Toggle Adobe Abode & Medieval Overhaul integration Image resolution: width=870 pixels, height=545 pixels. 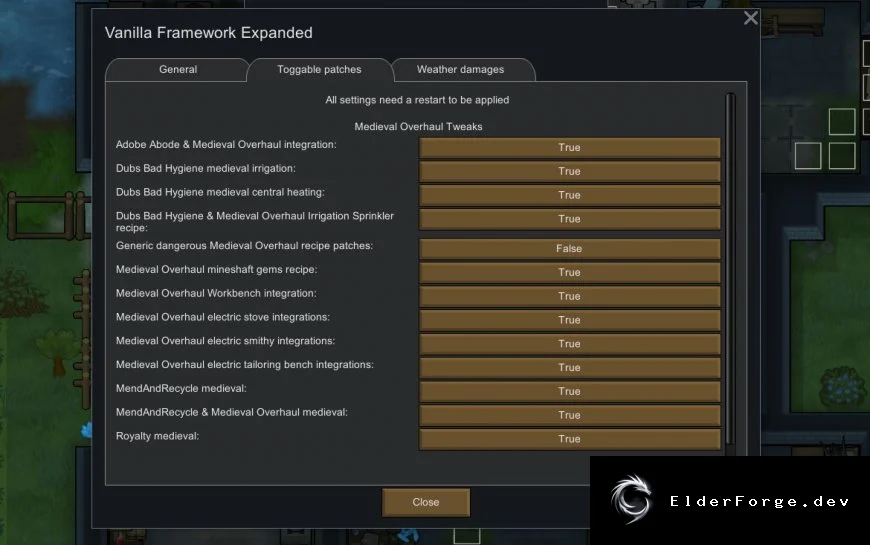click(569, 148)
